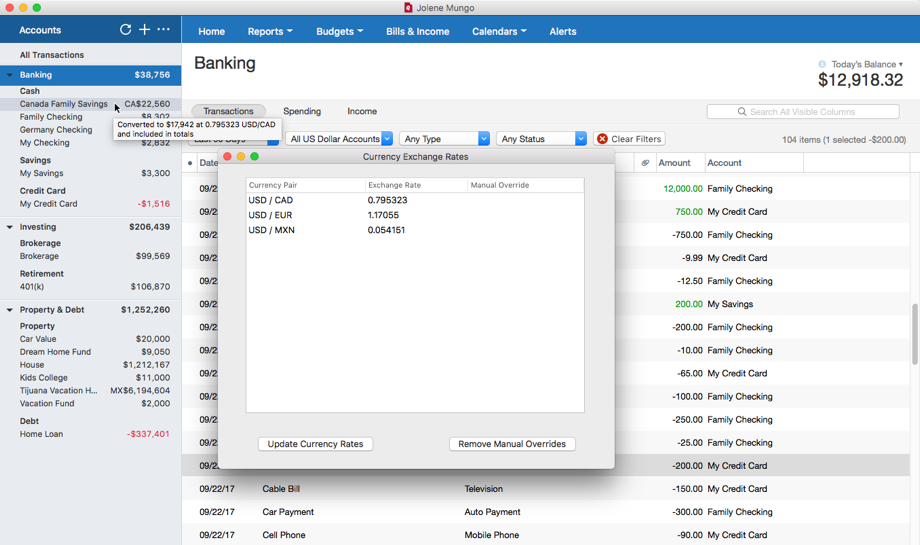The image size is (920, 545).
Task: Click the status dot column header
Action: tap(190, 163)
